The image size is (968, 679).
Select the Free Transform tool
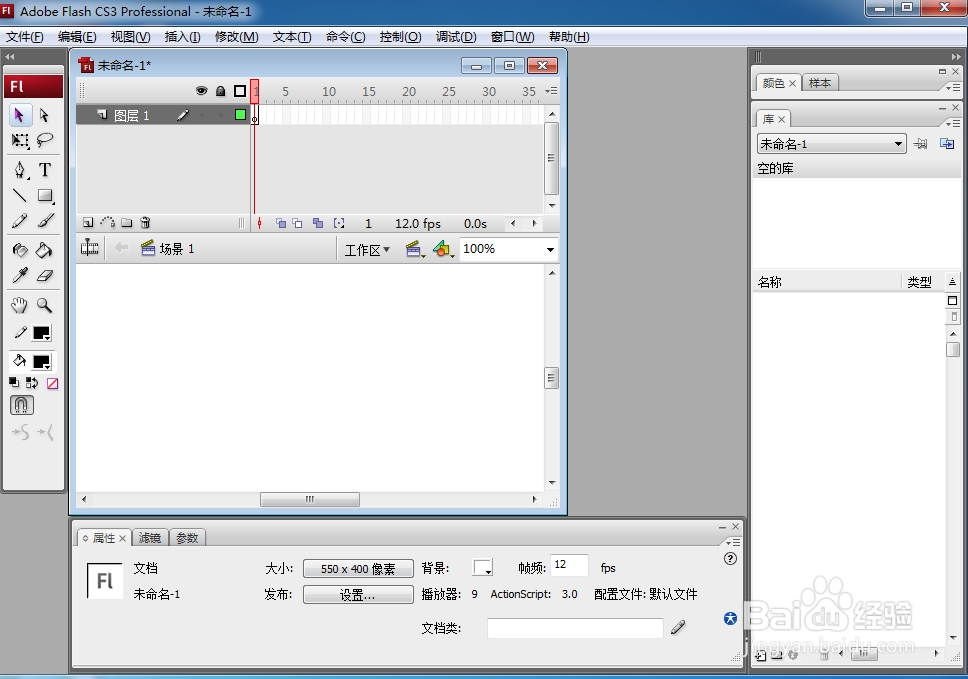pos(20,141)
